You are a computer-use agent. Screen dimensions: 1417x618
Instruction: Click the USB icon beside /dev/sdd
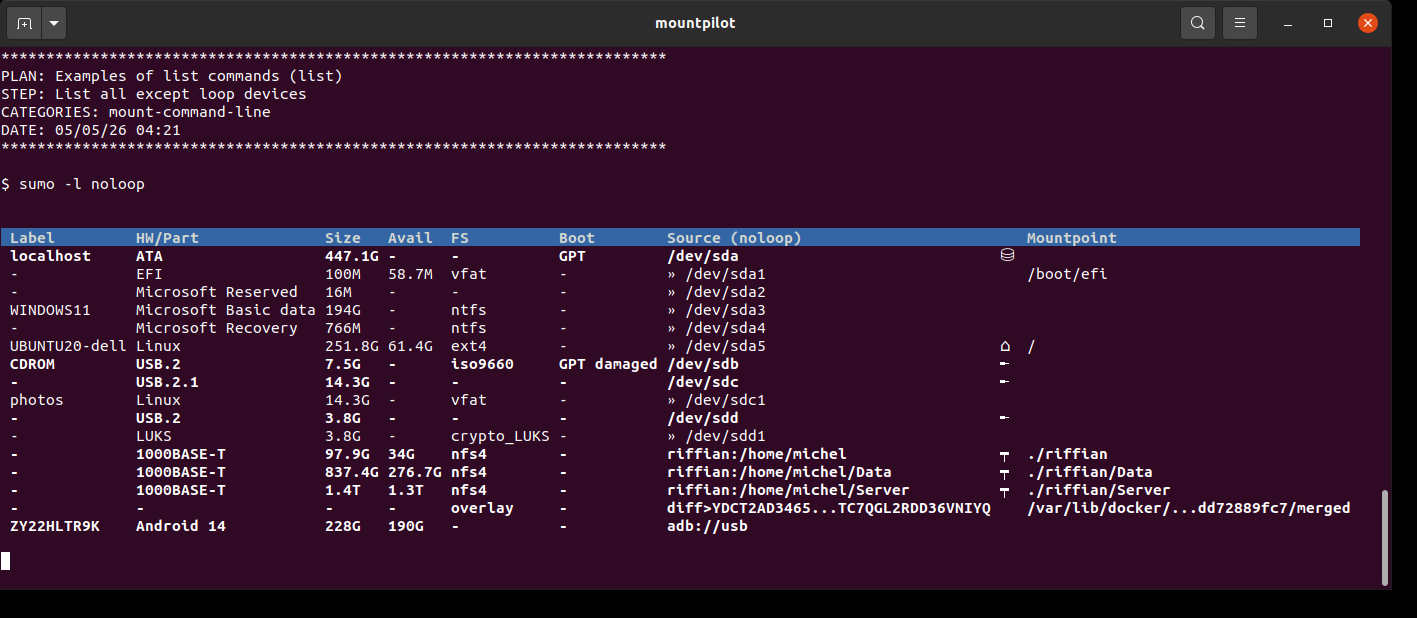1005,418
